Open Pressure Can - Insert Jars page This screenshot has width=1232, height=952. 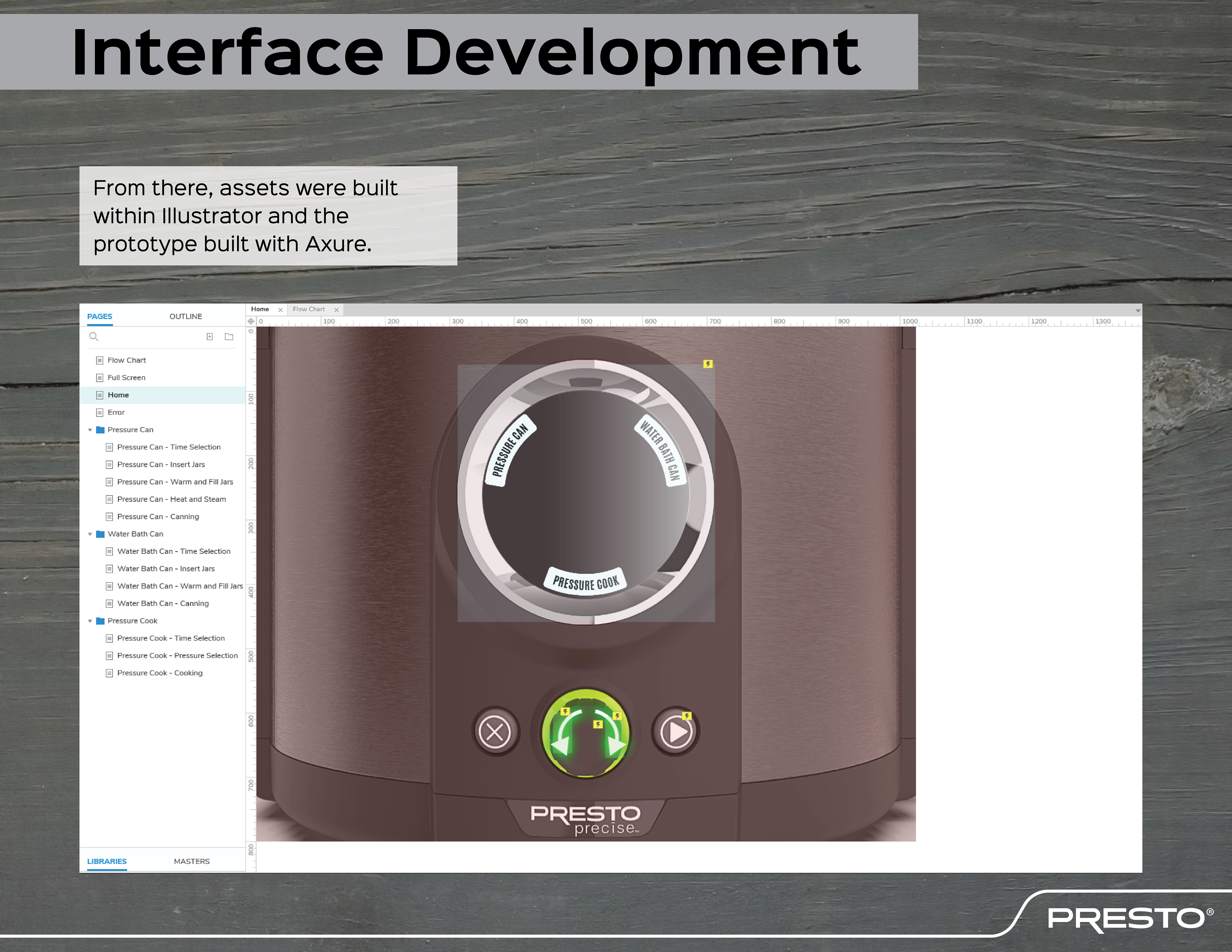pyautogui.click(x=161, y=464)
